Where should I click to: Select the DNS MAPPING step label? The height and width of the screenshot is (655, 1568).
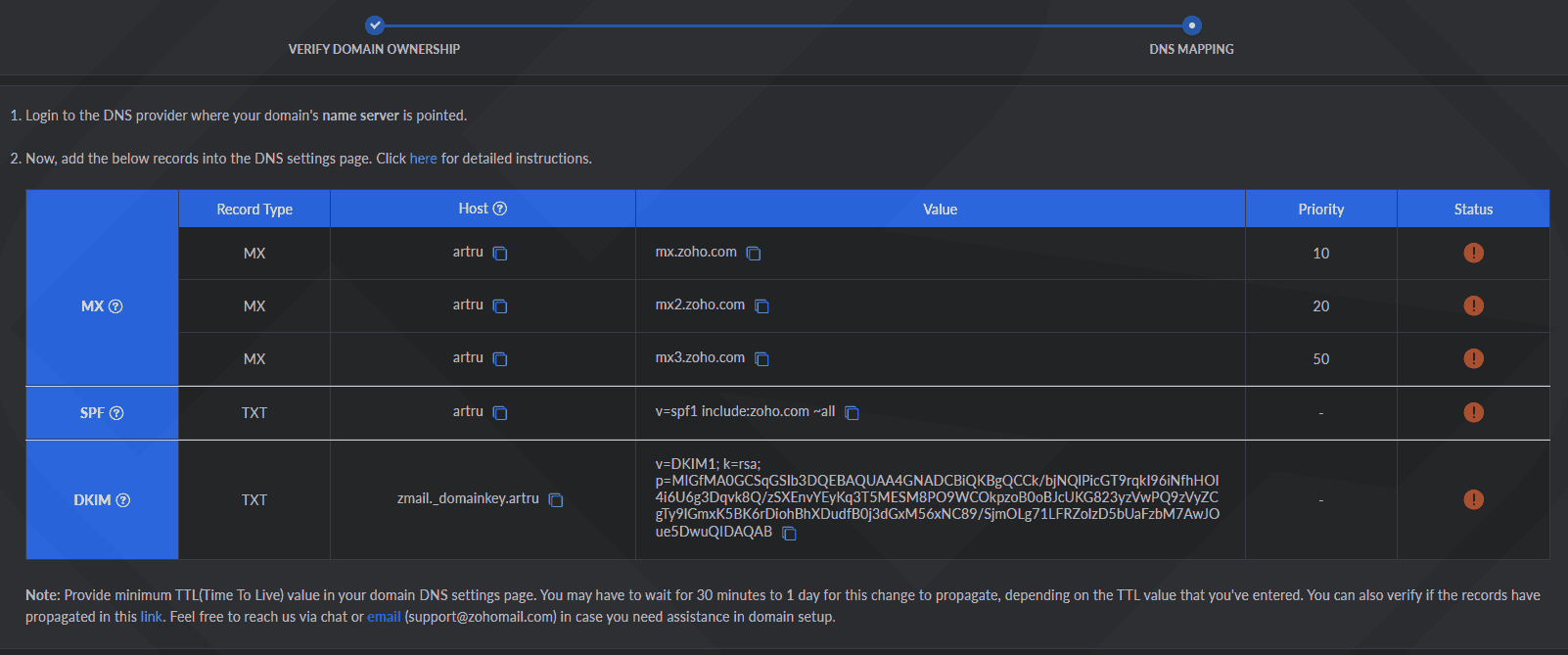[x=1191, y=49]
